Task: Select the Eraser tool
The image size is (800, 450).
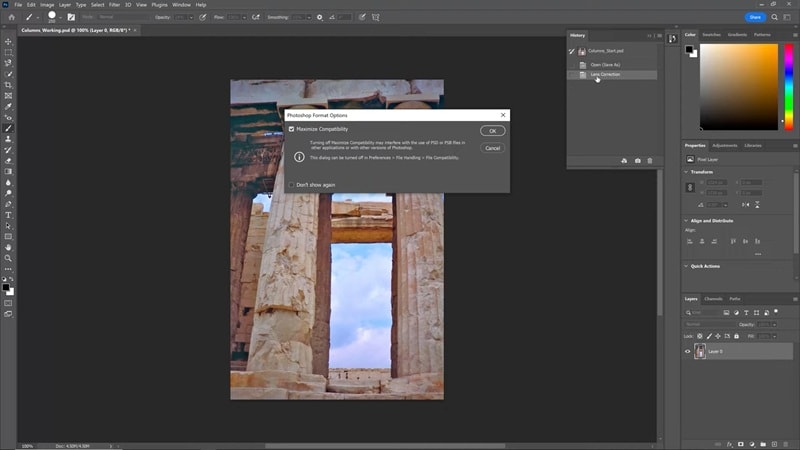Action: [8, 161]
